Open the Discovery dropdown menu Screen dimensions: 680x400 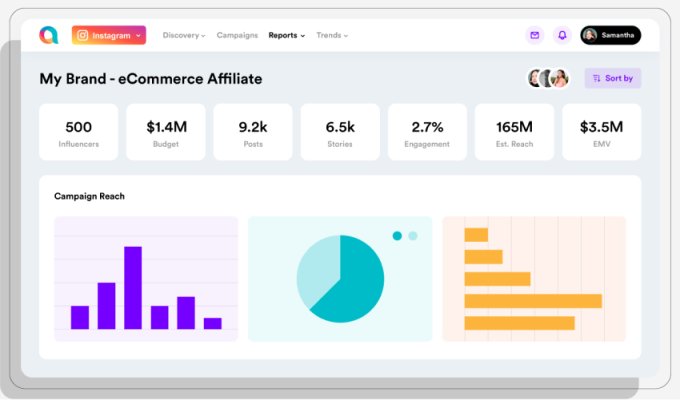[x=184, y=35]
